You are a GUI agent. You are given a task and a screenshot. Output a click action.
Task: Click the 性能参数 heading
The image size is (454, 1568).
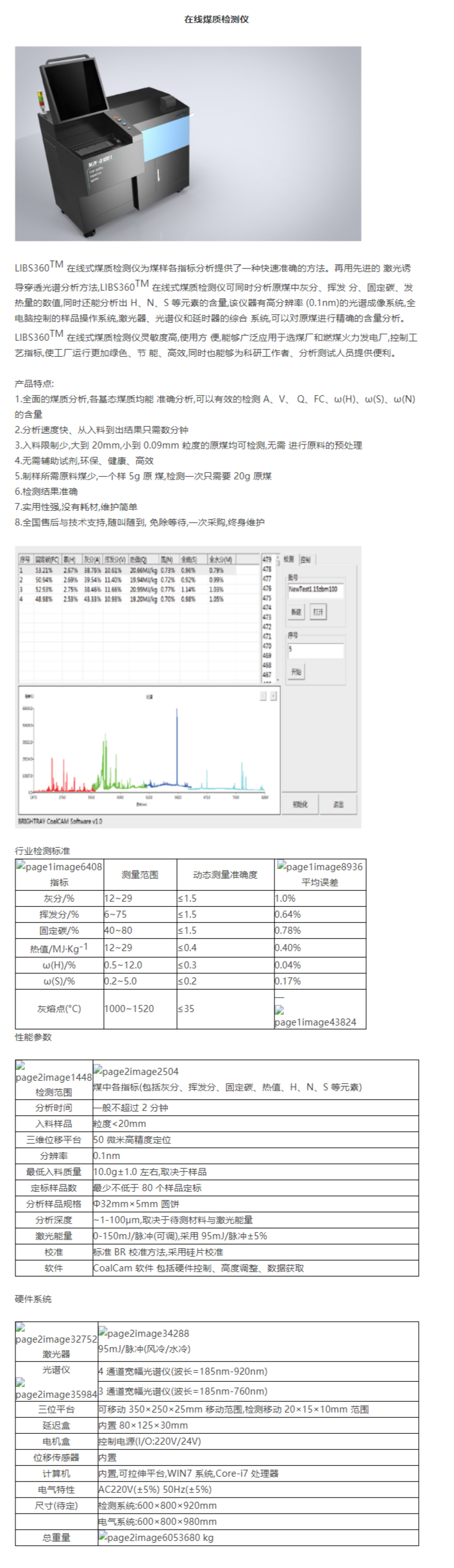[x=33, y=1037]
